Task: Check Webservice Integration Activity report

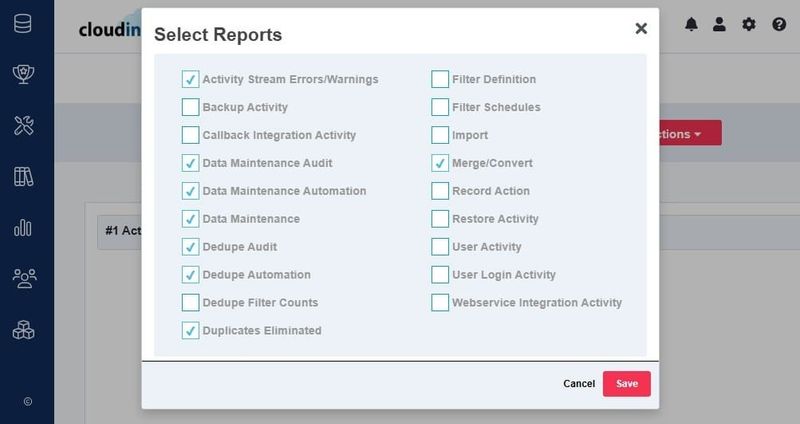Action: [x=440, y=303]
